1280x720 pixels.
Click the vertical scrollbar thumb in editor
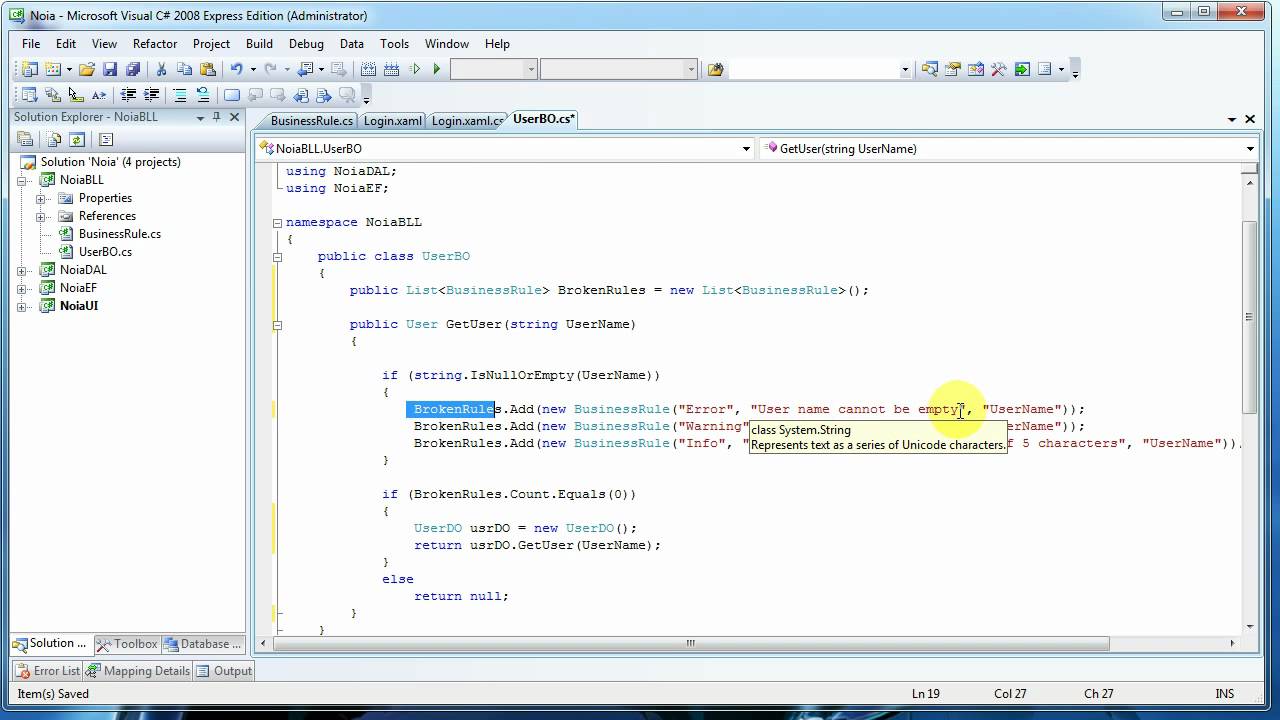click(1250, 316)
